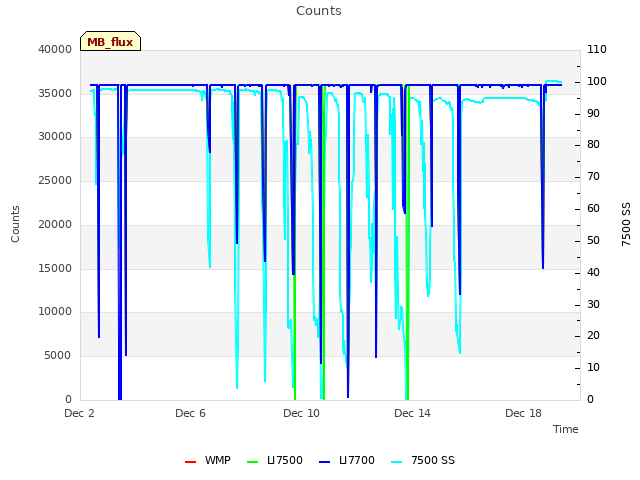Click the red WMP legend color marker
This screenshot has height=480, width=640.
click(190, 462)
